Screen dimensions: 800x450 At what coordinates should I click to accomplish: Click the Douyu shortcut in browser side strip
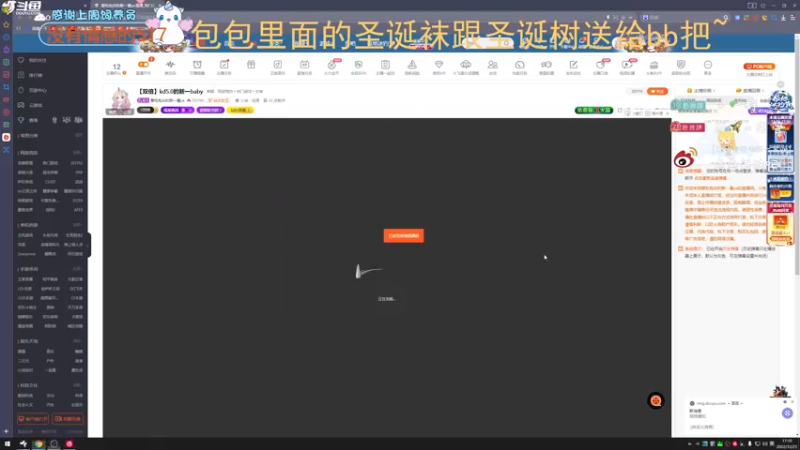[6, 137]
